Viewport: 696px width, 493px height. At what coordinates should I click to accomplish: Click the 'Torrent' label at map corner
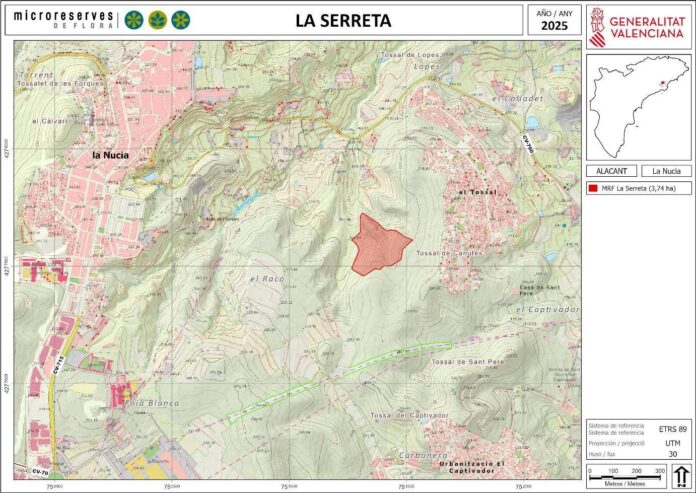tap(36, 75)
